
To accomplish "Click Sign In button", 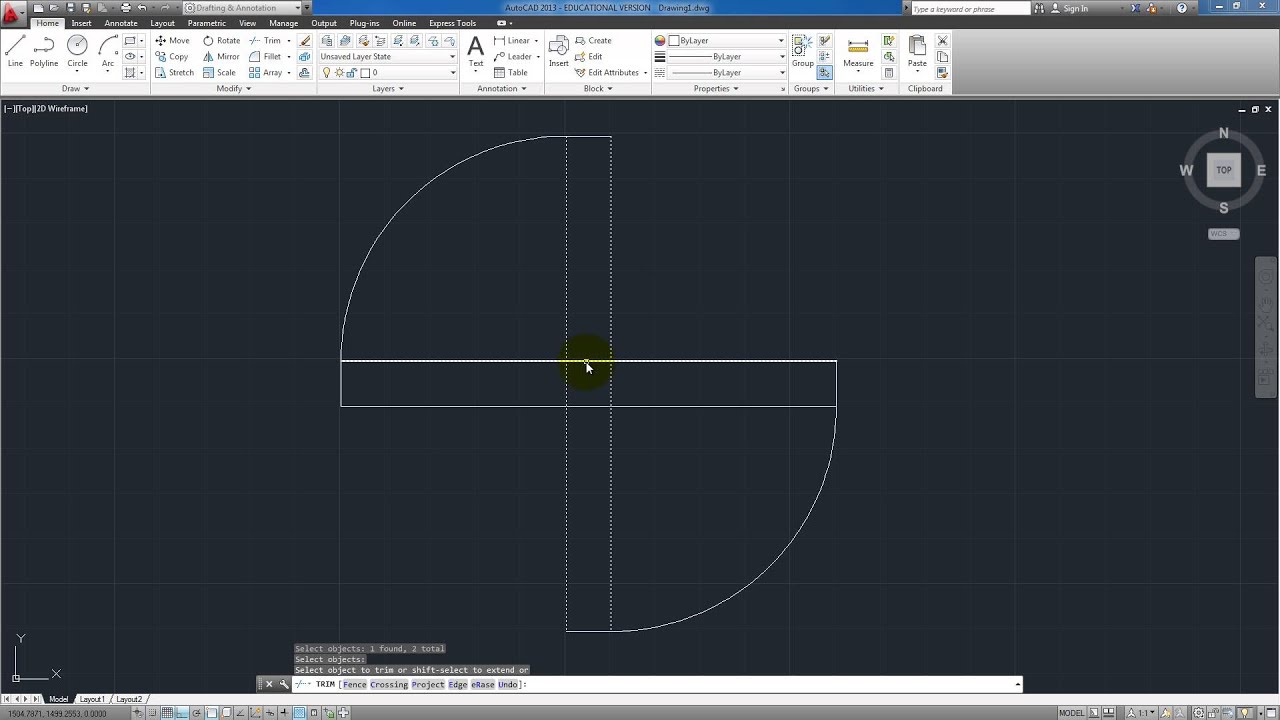I will coord(1069,8).
